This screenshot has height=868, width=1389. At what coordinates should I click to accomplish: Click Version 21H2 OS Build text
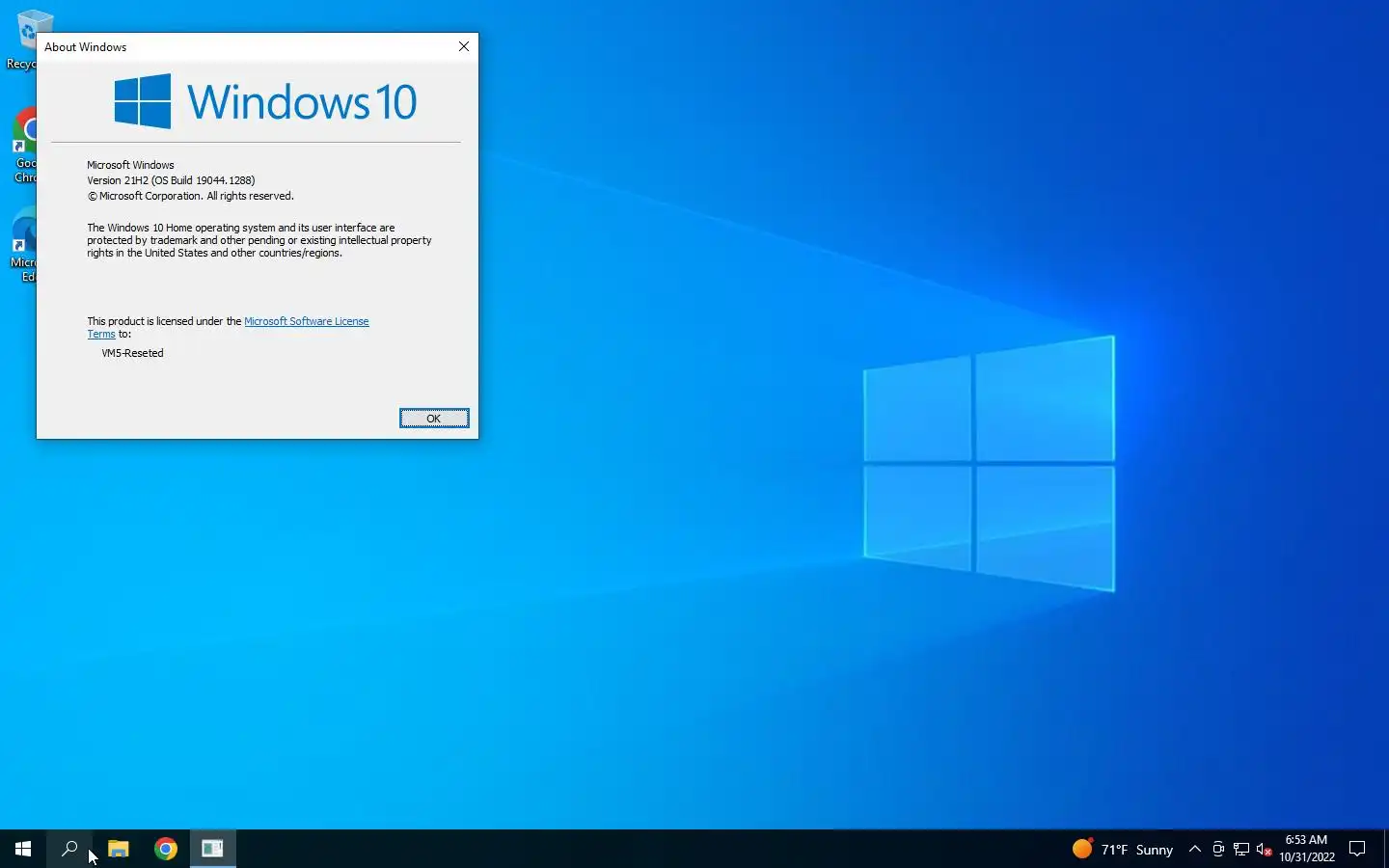[x=171, y=180]
